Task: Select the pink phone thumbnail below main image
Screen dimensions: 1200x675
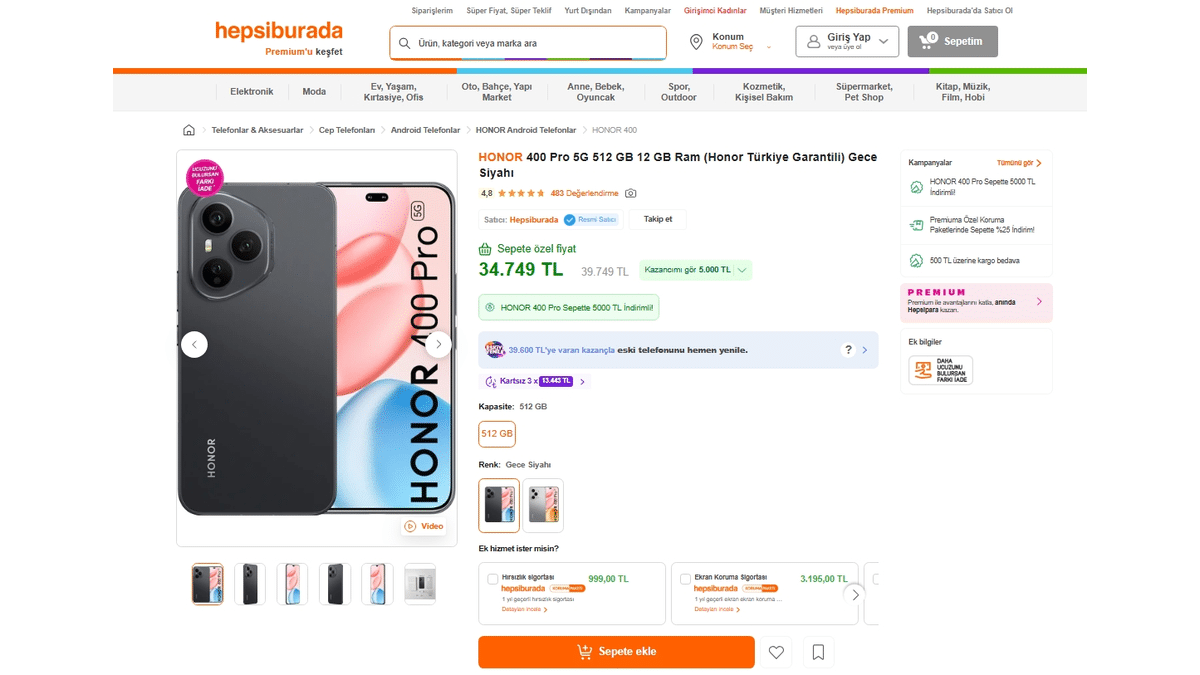Action: 292,583
